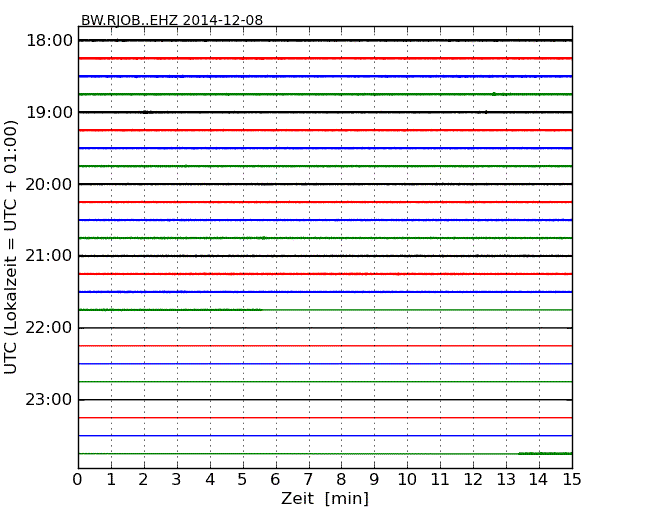Click x-axis tick label 2
The height and width of the screenshot is (520, 650).
(143, 479)
